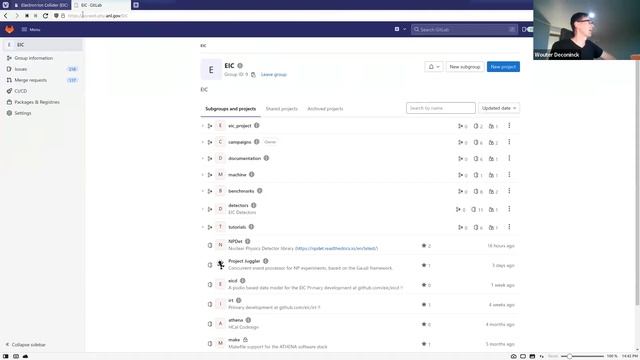Screen dimensions: 640x360
Task: Open the campaigns subgroup link
Action: pyautogui.click(x=240, y=142)
